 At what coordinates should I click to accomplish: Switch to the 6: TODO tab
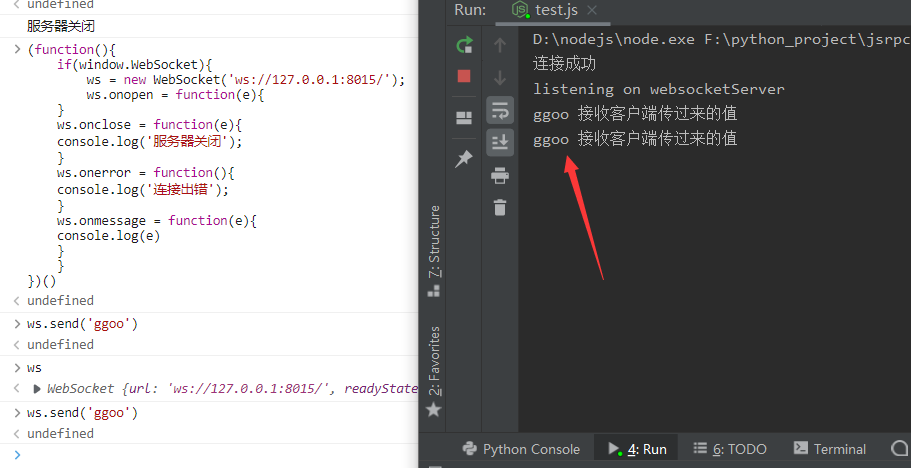[729, 449]
